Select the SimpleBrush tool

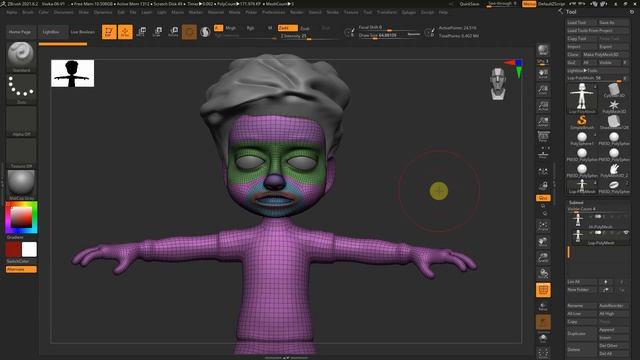pos(582,122)
